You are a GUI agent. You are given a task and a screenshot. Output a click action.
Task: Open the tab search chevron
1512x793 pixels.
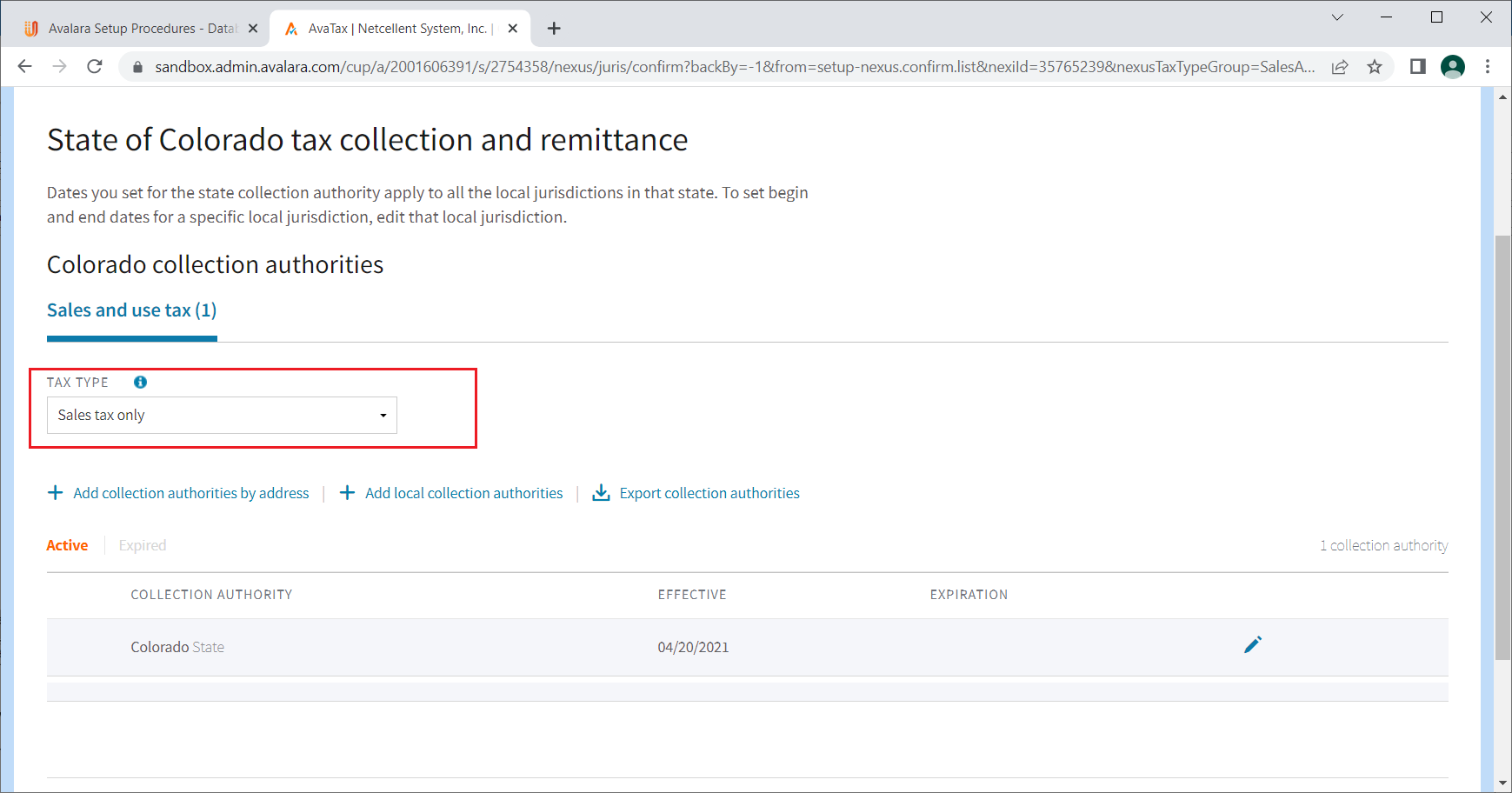pos(1337,17)
